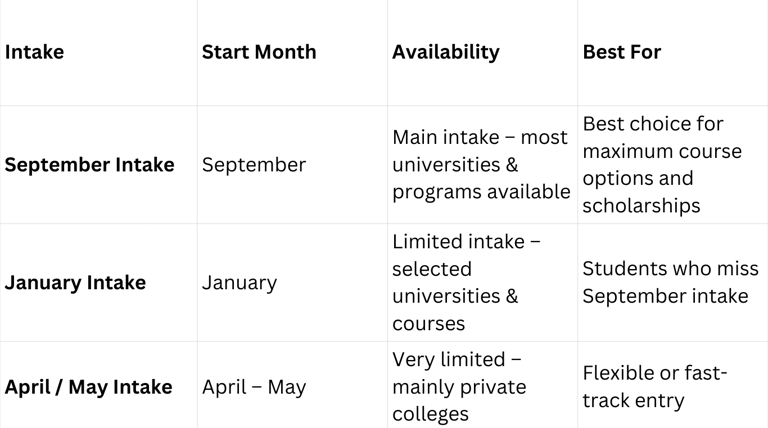Click the Very limited availability cell
This screenshot has height=428, width=768.
[x=459, y=387]
